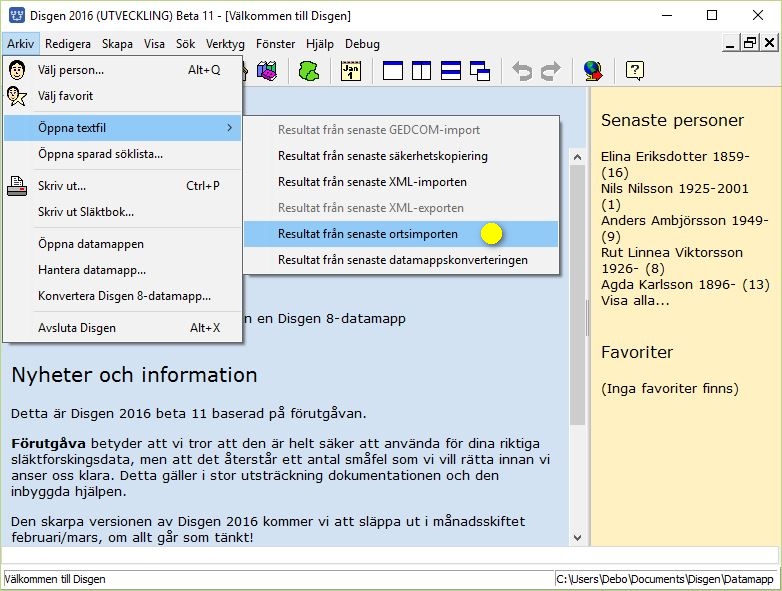782x591 pixels.
Task: Click the 'Nyheter och information' heading
Action: 134,375
